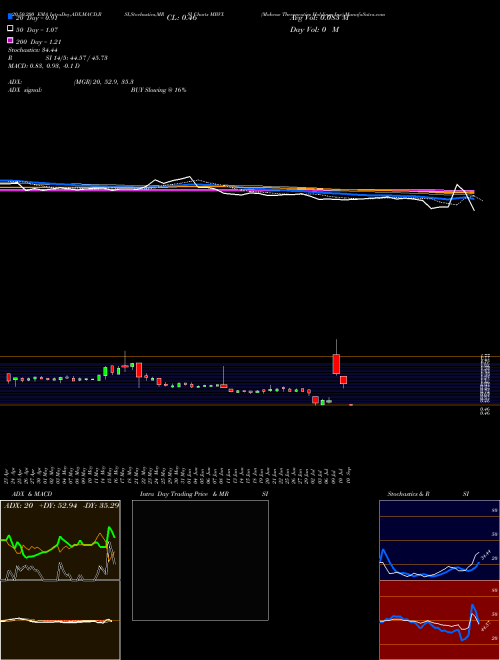Click the 'BUY Slowing @ 16%' signal text
Viewport: 500px width, 660px height.
point(158,90)
